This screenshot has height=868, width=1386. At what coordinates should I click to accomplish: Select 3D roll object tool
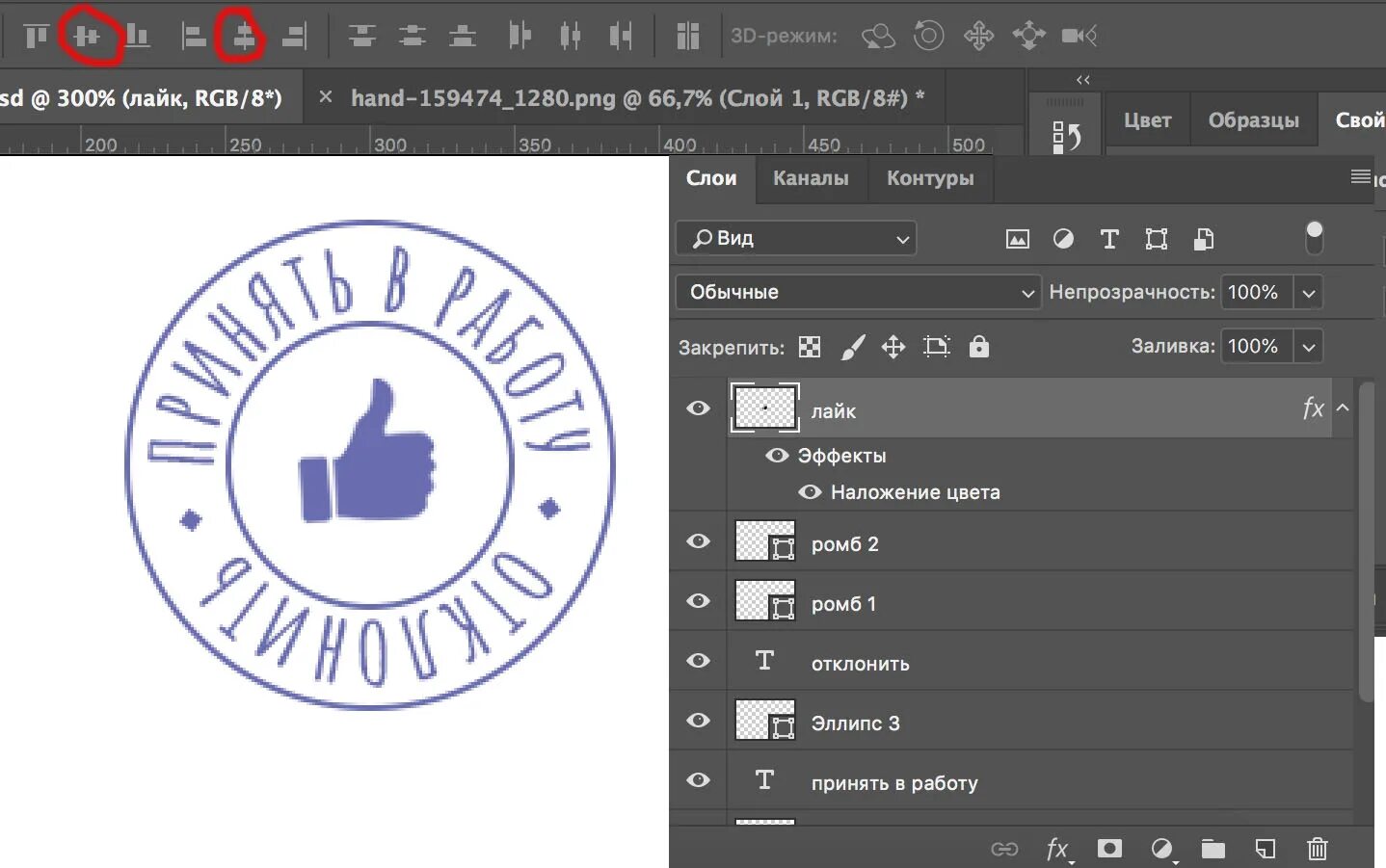pos(928,37)
